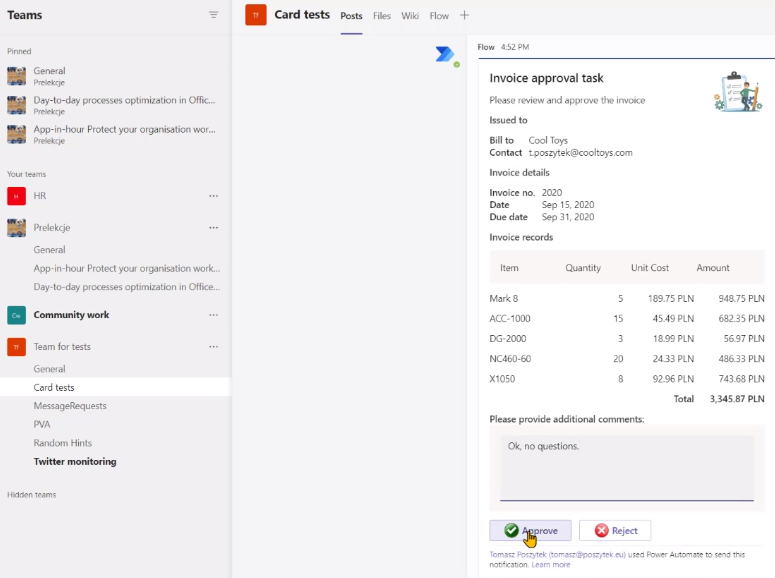
Task: Click the Unit Cost column header
Action: click(649, 268)
